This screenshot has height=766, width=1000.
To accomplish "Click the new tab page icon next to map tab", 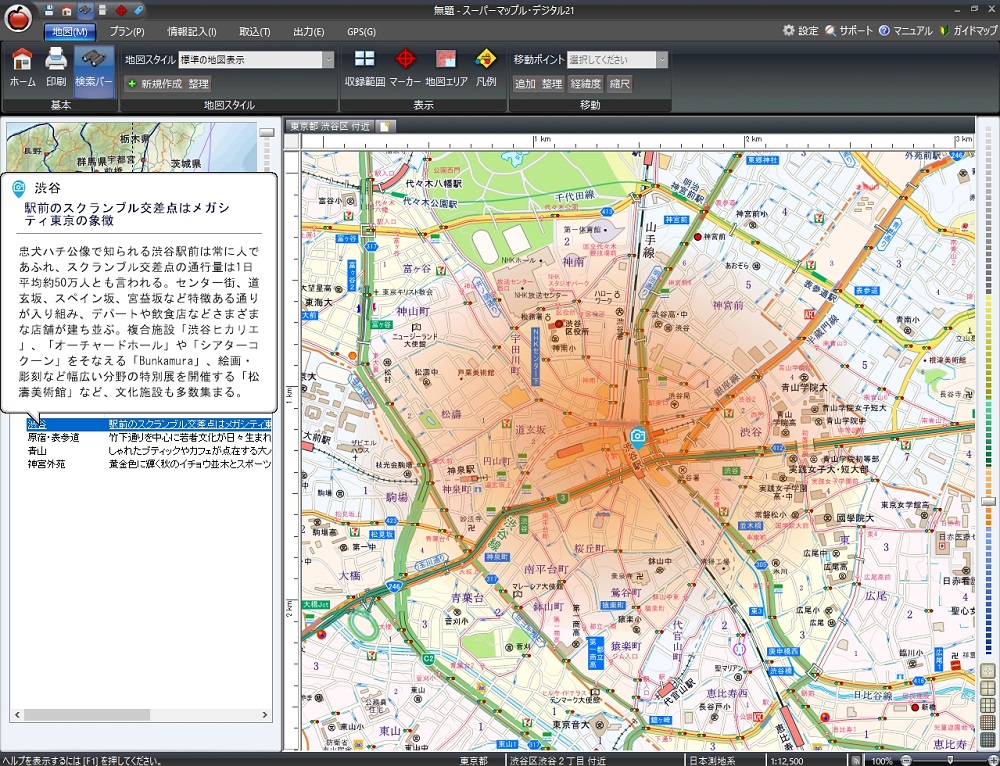I will click(x=385, y=126).
